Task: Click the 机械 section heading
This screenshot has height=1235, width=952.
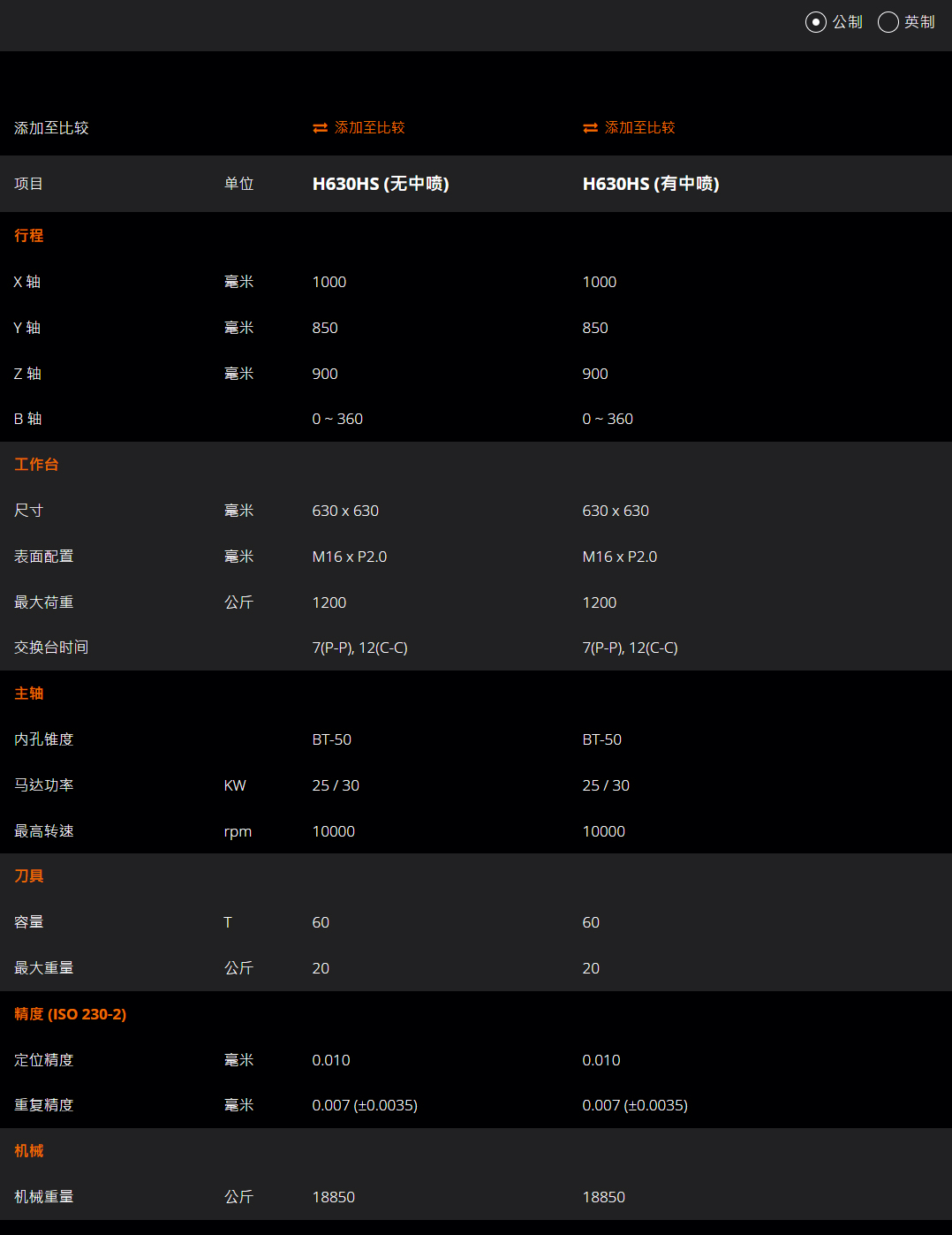Action: [x=29, y=1151]
